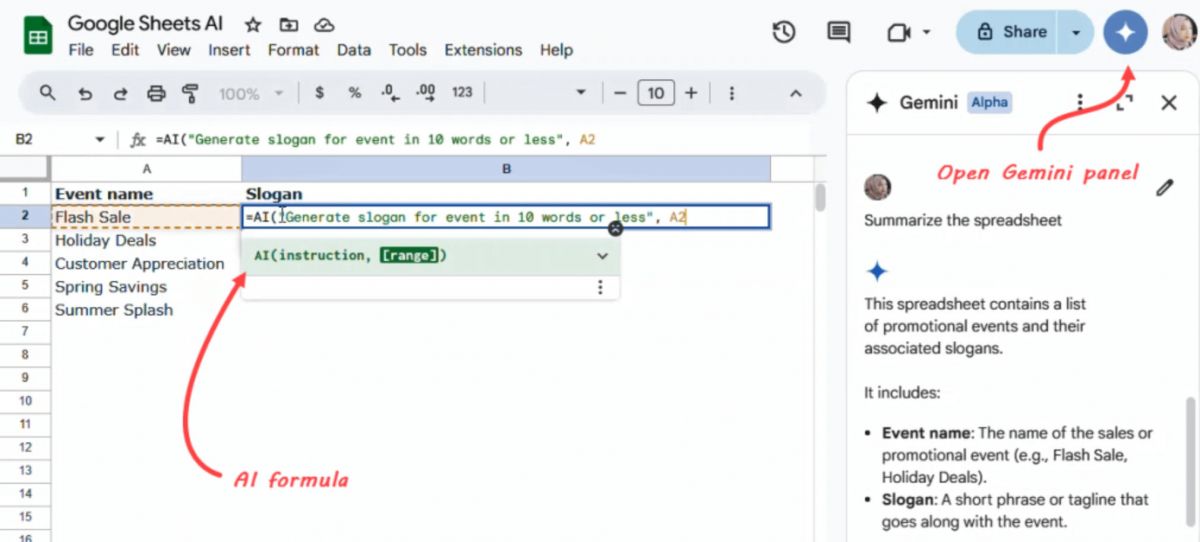This screenshot has width=1200, height=542.
Task: Check the cloud save status icon
Action: click(x=323, y=25)
